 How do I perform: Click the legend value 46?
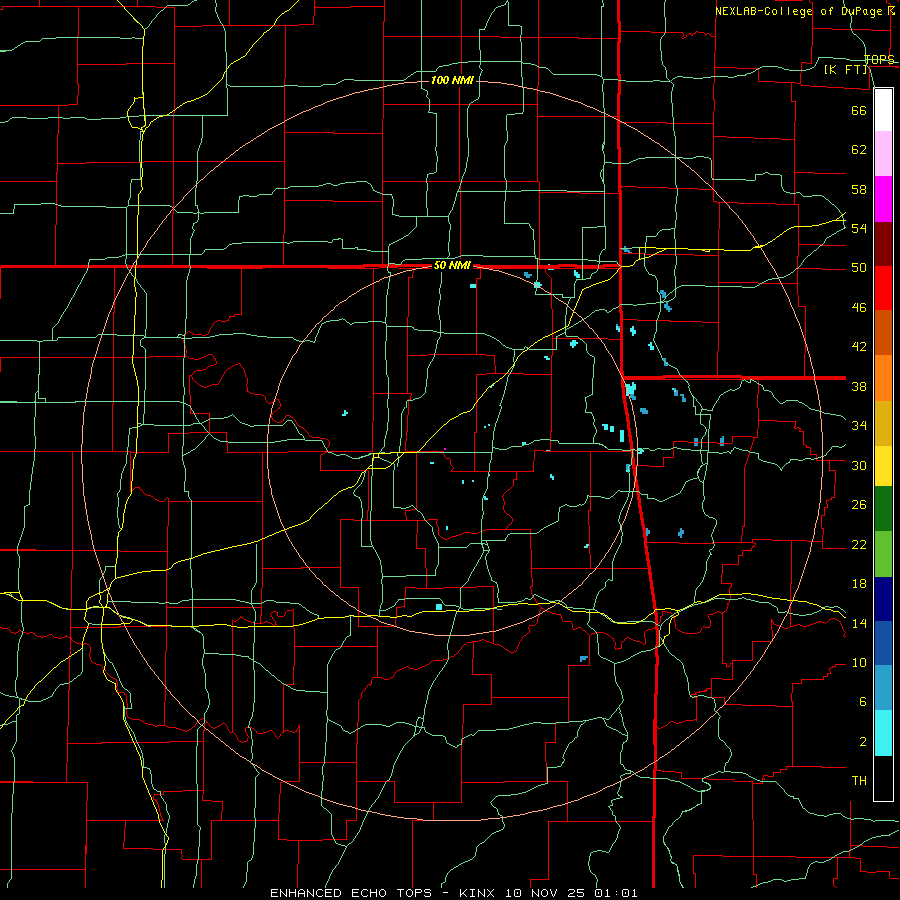(859, 308)
